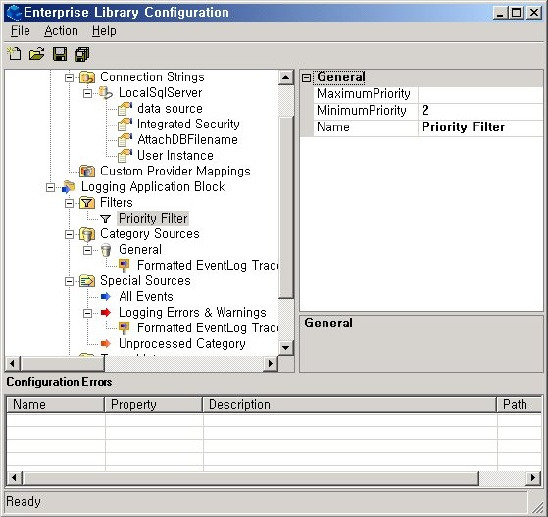The image size is (548, 517).
Task: Sort errors by Path column header
Action: [519, 405]
